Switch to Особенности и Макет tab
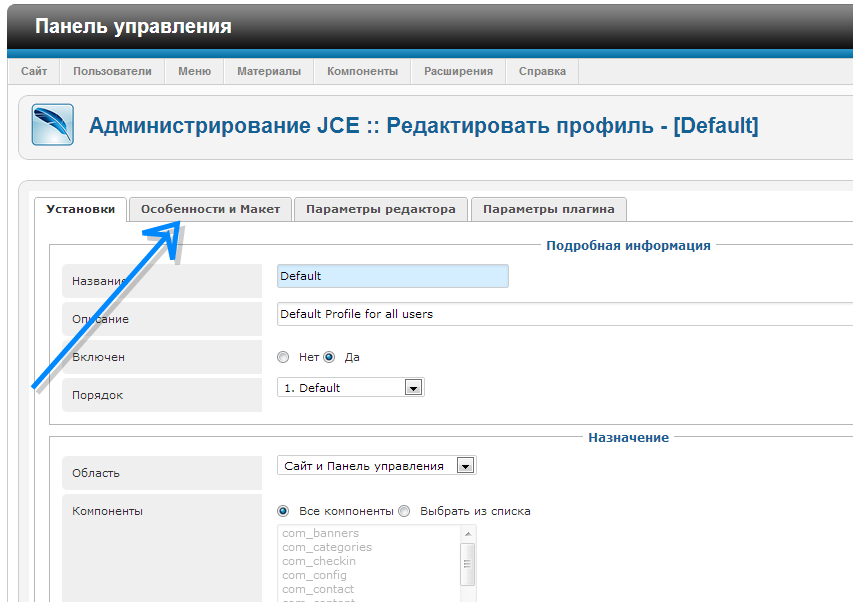853x602 pixels. [x=210, y=209]
